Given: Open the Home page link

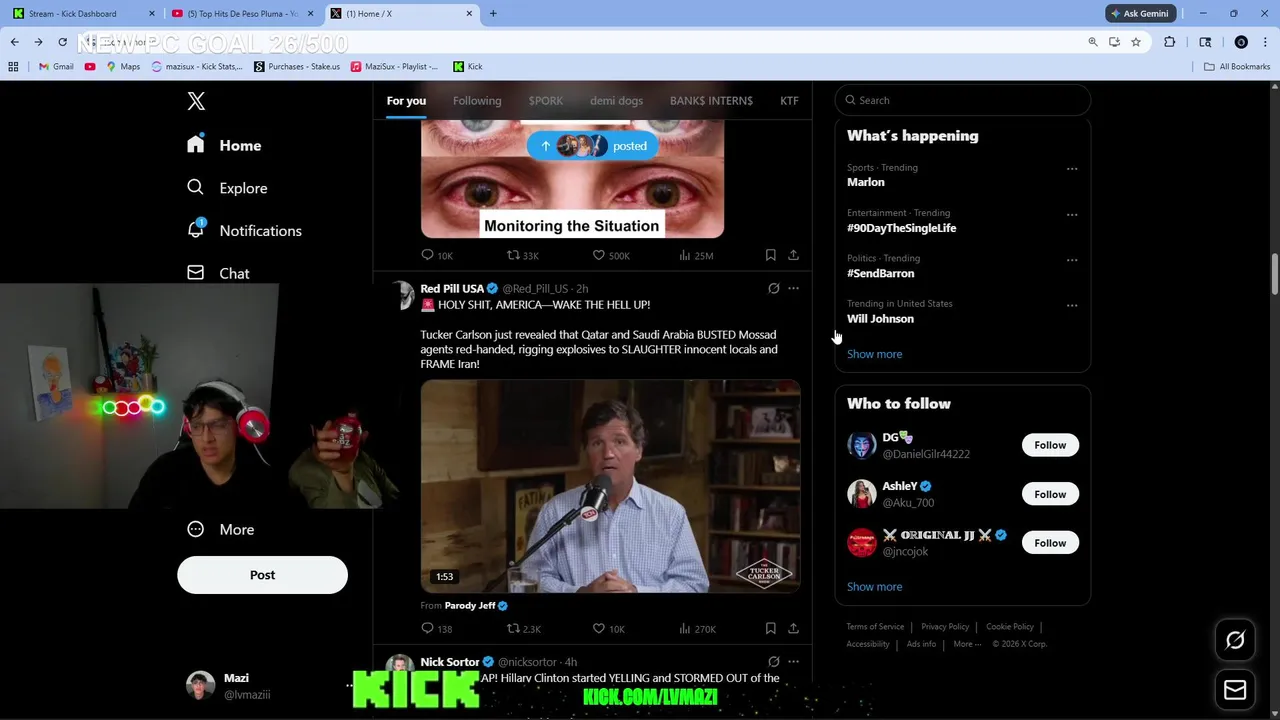Looking at the screenshot, I should [224, 145].
